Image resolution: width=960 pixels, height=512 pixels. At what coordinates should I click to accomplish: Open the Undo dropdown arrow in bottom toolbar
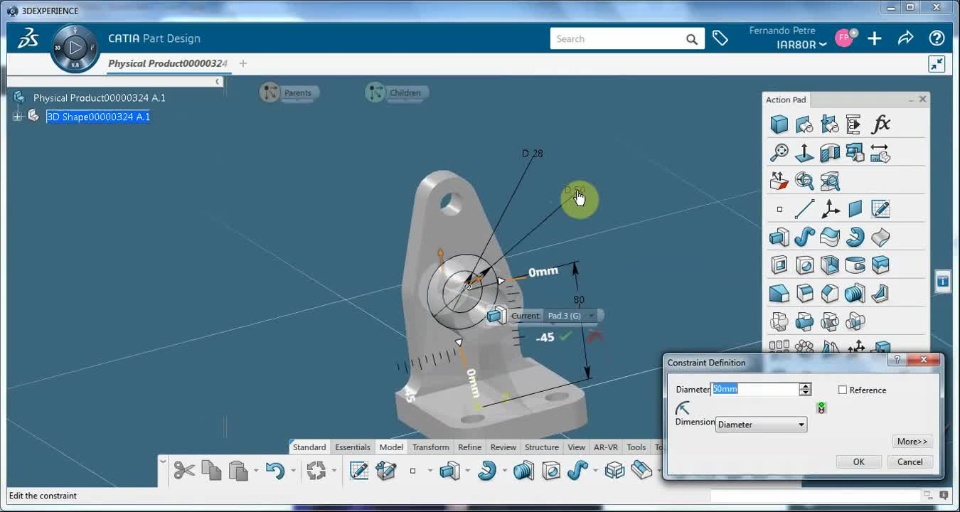293,471
